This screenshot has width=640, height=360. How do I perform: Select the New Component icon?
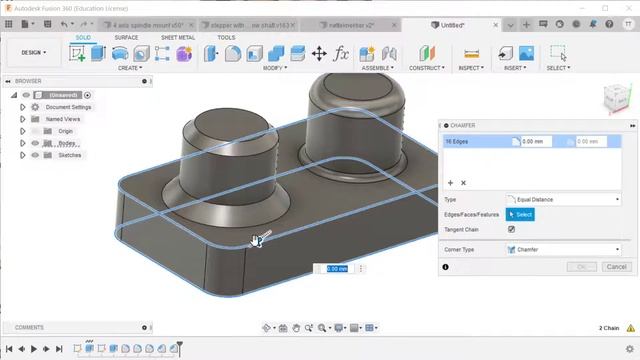367,53
